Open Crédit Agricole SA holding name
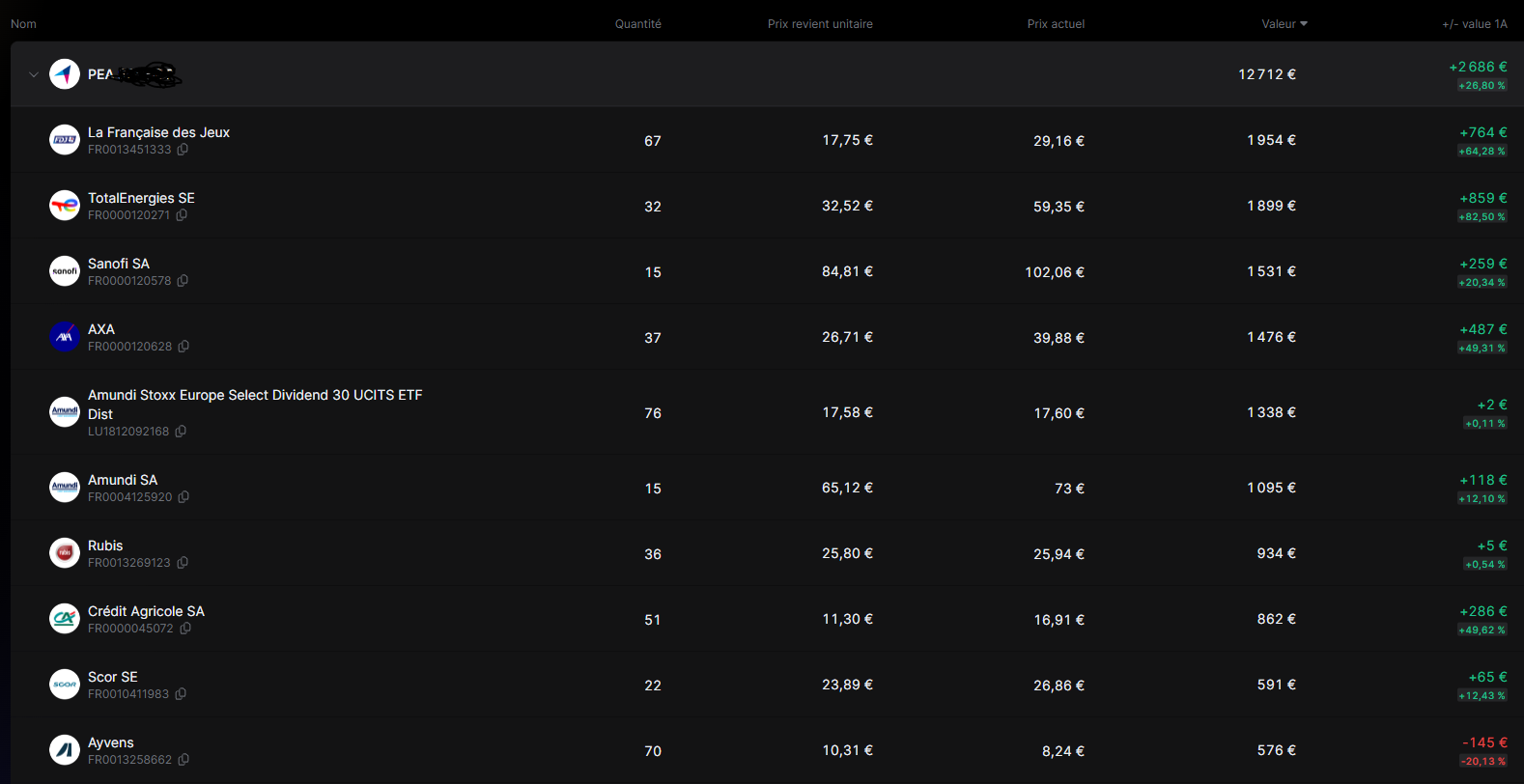 click(146, 611)
